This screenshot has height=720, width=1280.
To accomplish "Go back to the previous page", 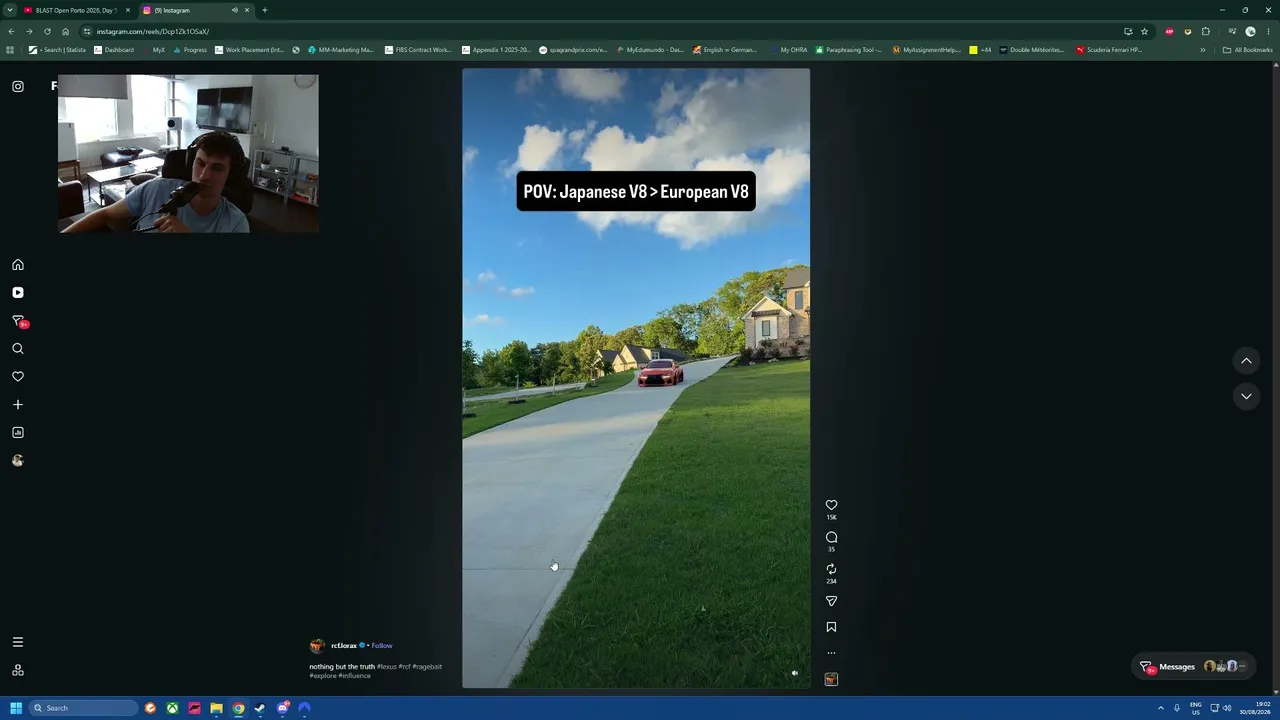I will [x=11, y=31].
